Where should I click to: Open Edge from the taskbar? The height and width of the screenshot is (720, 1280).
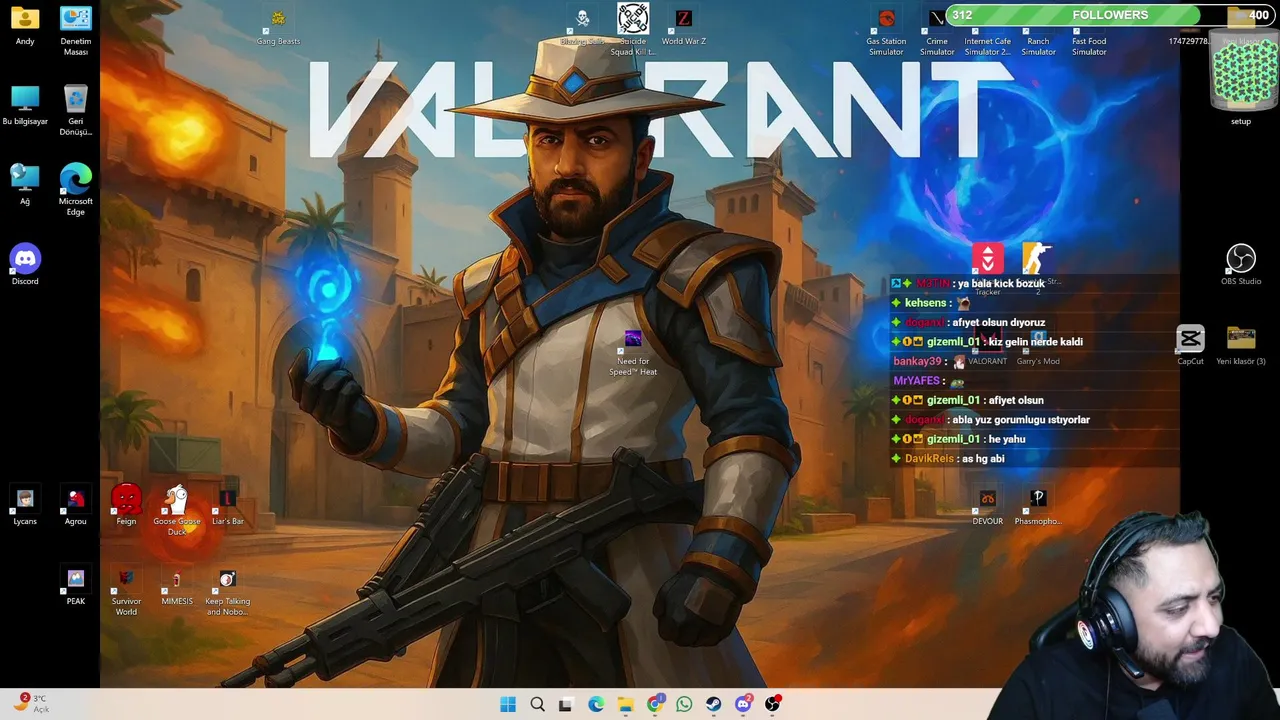coord(596,704)
